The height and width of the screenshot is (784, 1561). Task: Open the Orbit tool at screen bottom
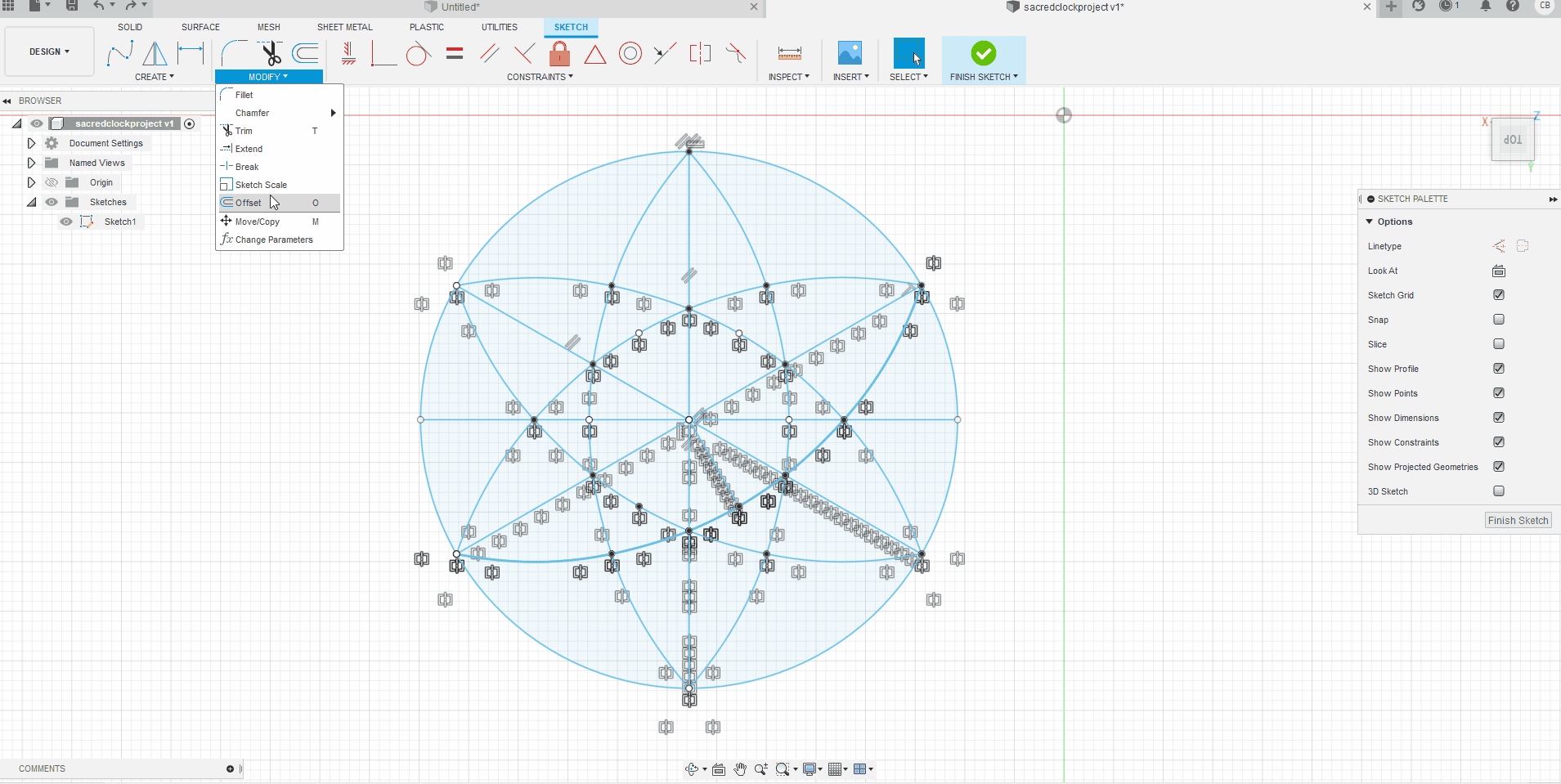(692, 768)
